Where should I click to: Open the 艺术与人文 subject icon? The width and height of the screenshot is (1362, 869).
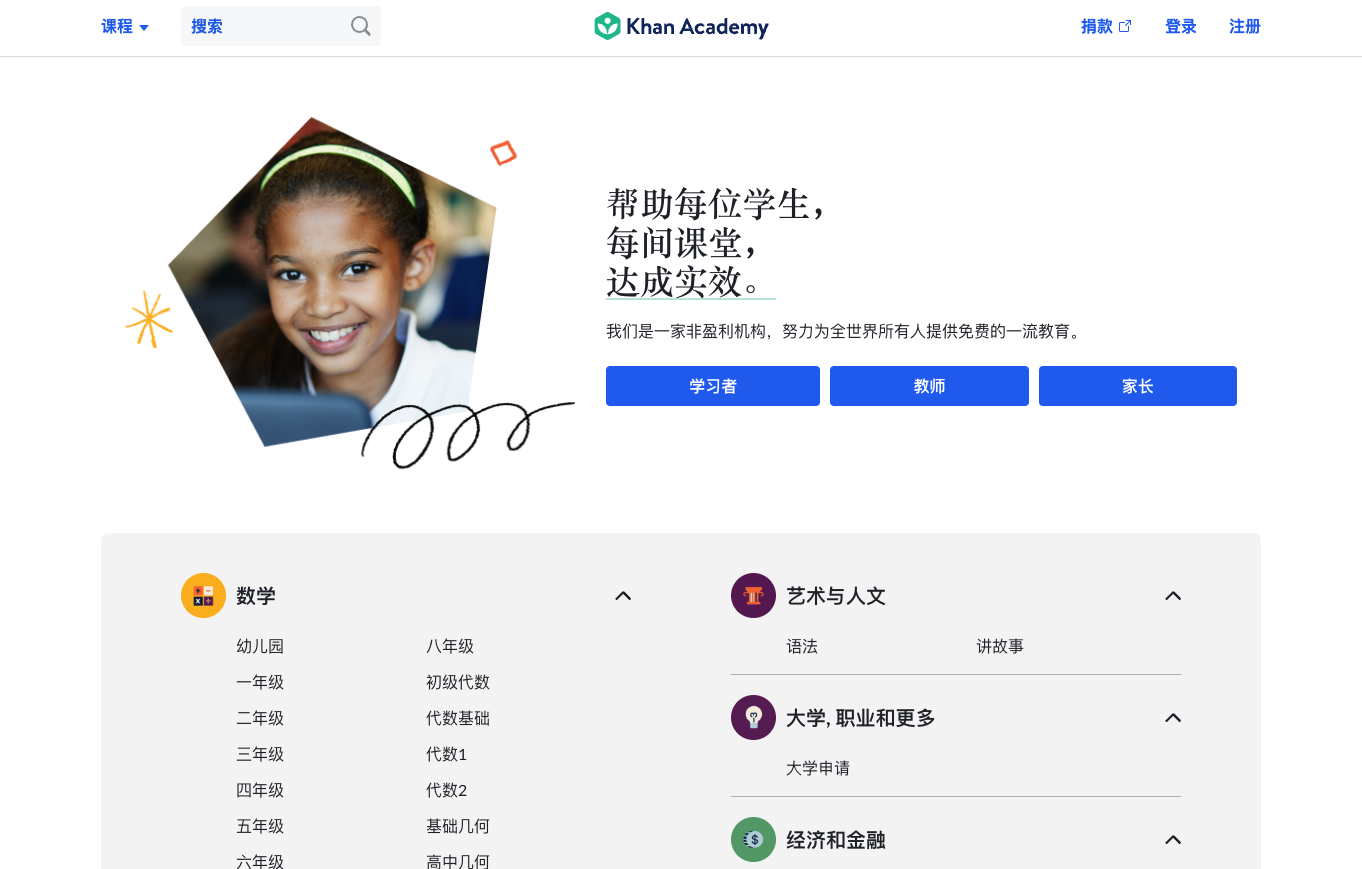pos(753,596)
